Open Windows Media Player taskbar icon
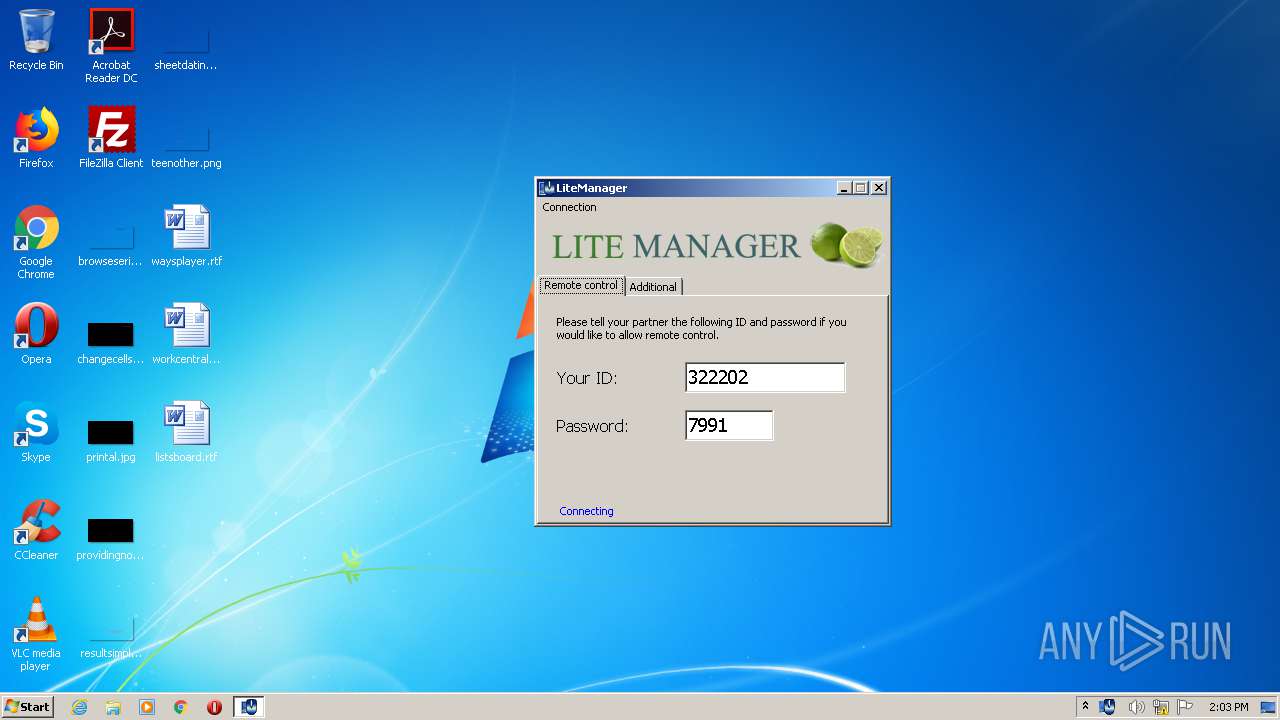The width and height of the screenshot is (1280, 720). (x=147, y=707)
